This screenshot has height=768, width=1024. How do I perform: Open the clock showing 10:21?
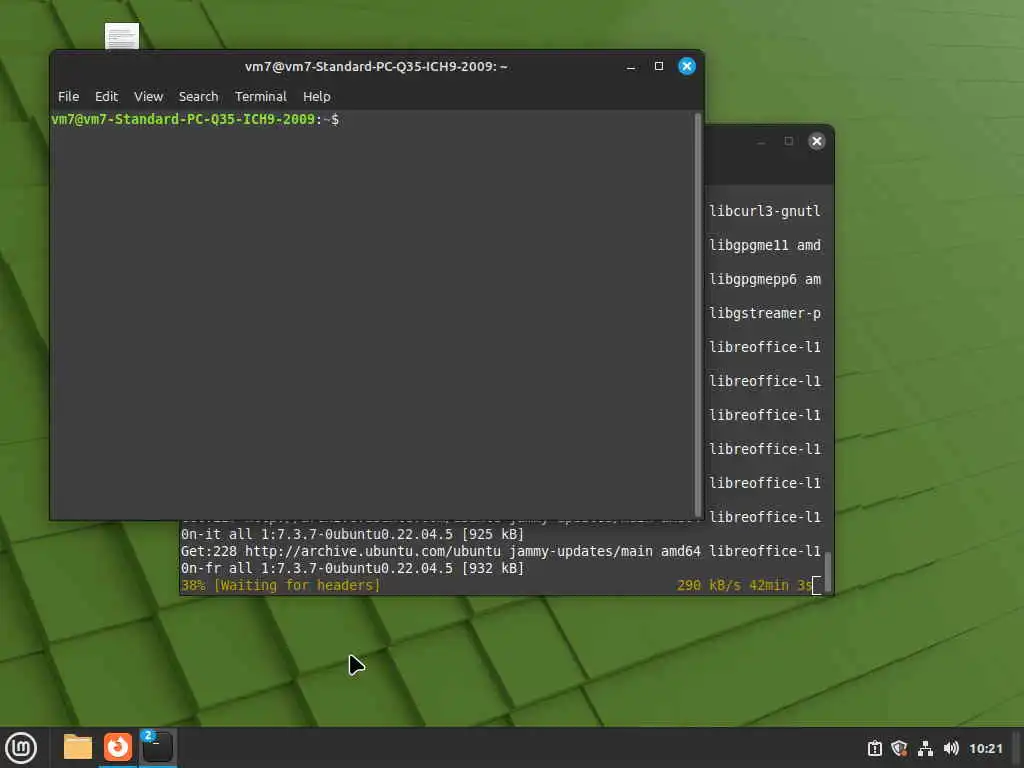pyautogui.click(x=985, y=748)
